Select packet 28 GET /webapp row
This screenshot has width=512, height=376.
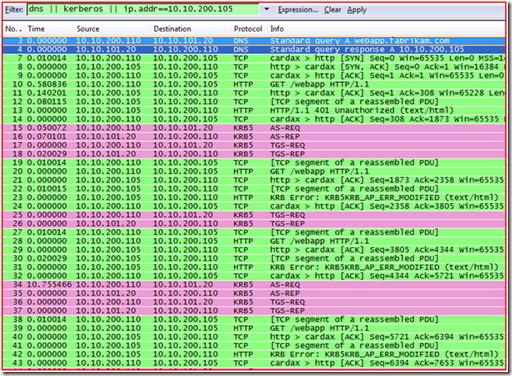pos(254,241)
